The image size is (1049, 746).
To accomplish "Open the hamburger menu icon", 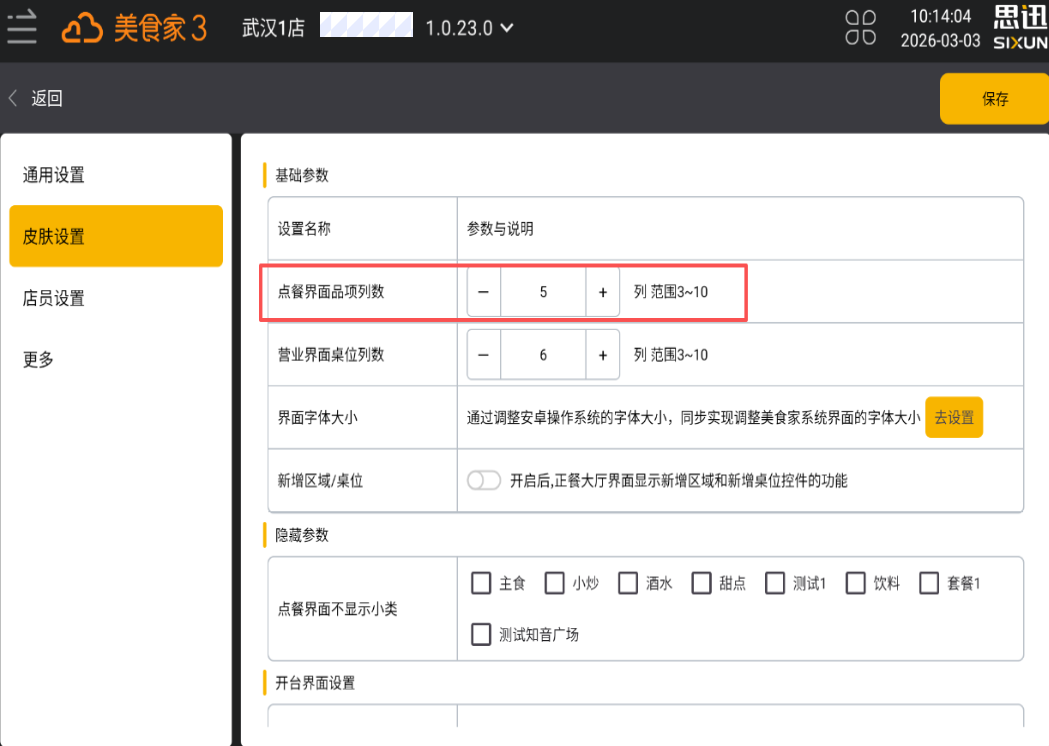I will coord(22,27).
